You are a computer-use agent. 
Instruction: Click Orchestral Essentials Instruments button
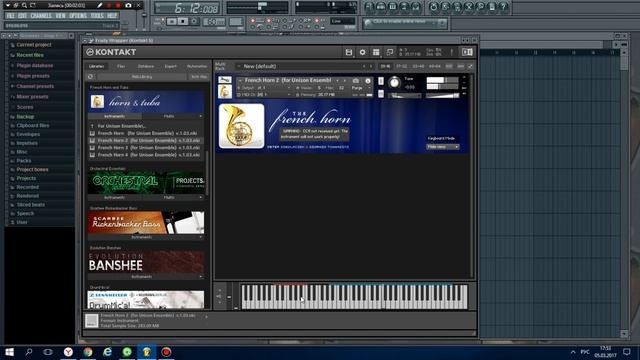[x=114, y=198]
